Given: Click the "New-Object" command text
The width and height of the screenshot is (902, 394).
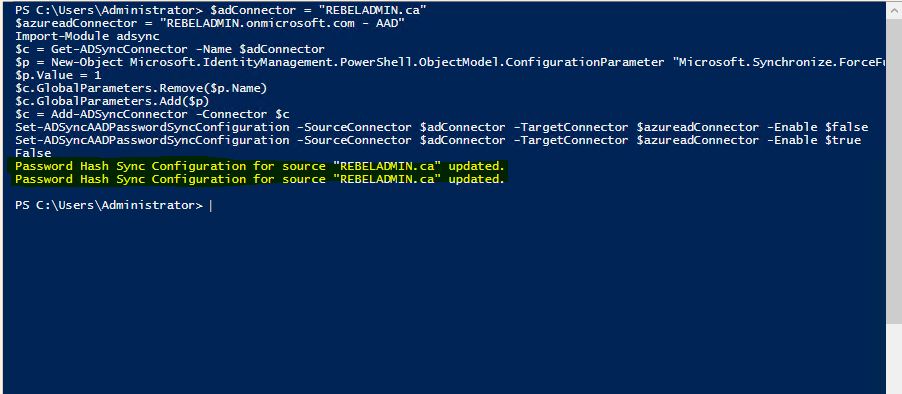Looking at the screenshot, I should pos(87,62).
